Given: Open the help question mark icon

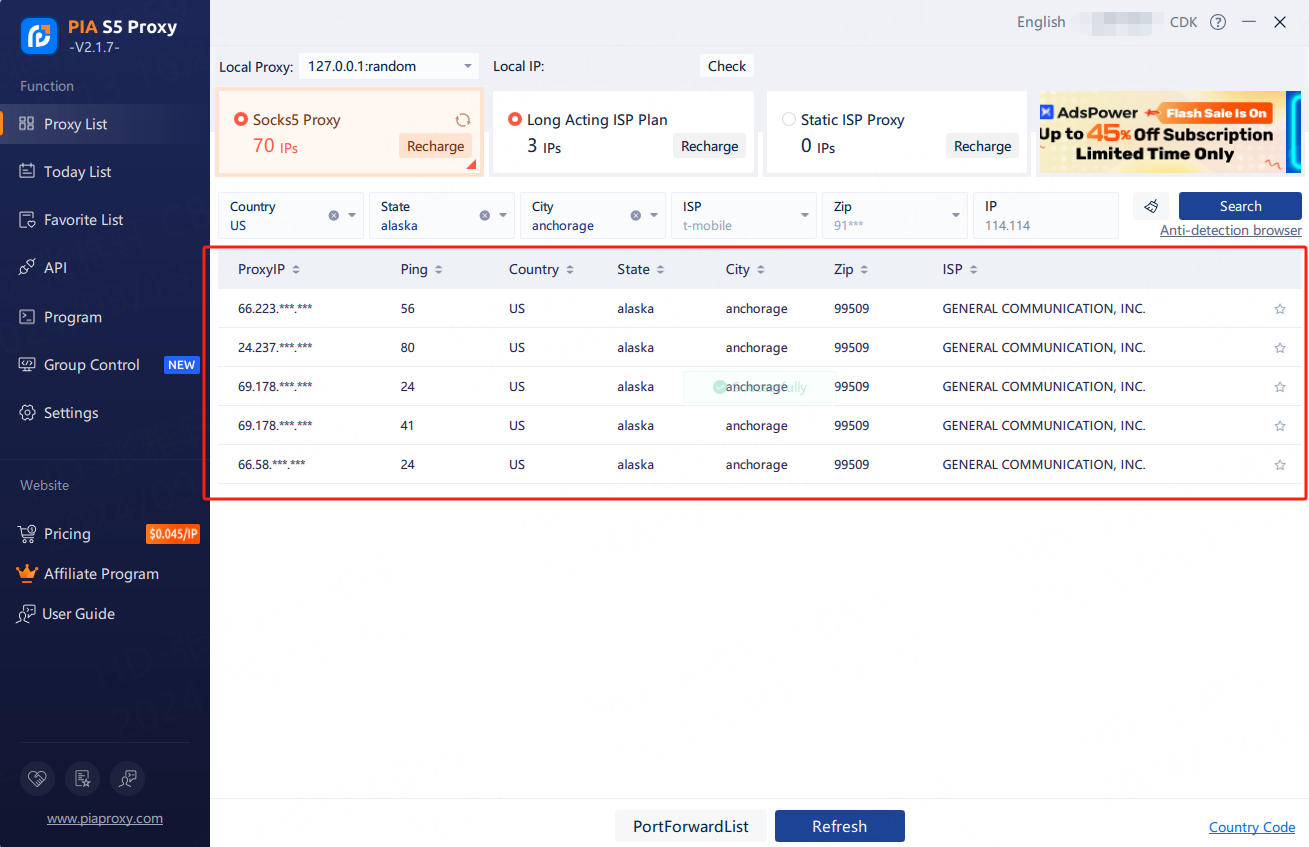Looking at the screenshot, I should [x=1218, y=21].
